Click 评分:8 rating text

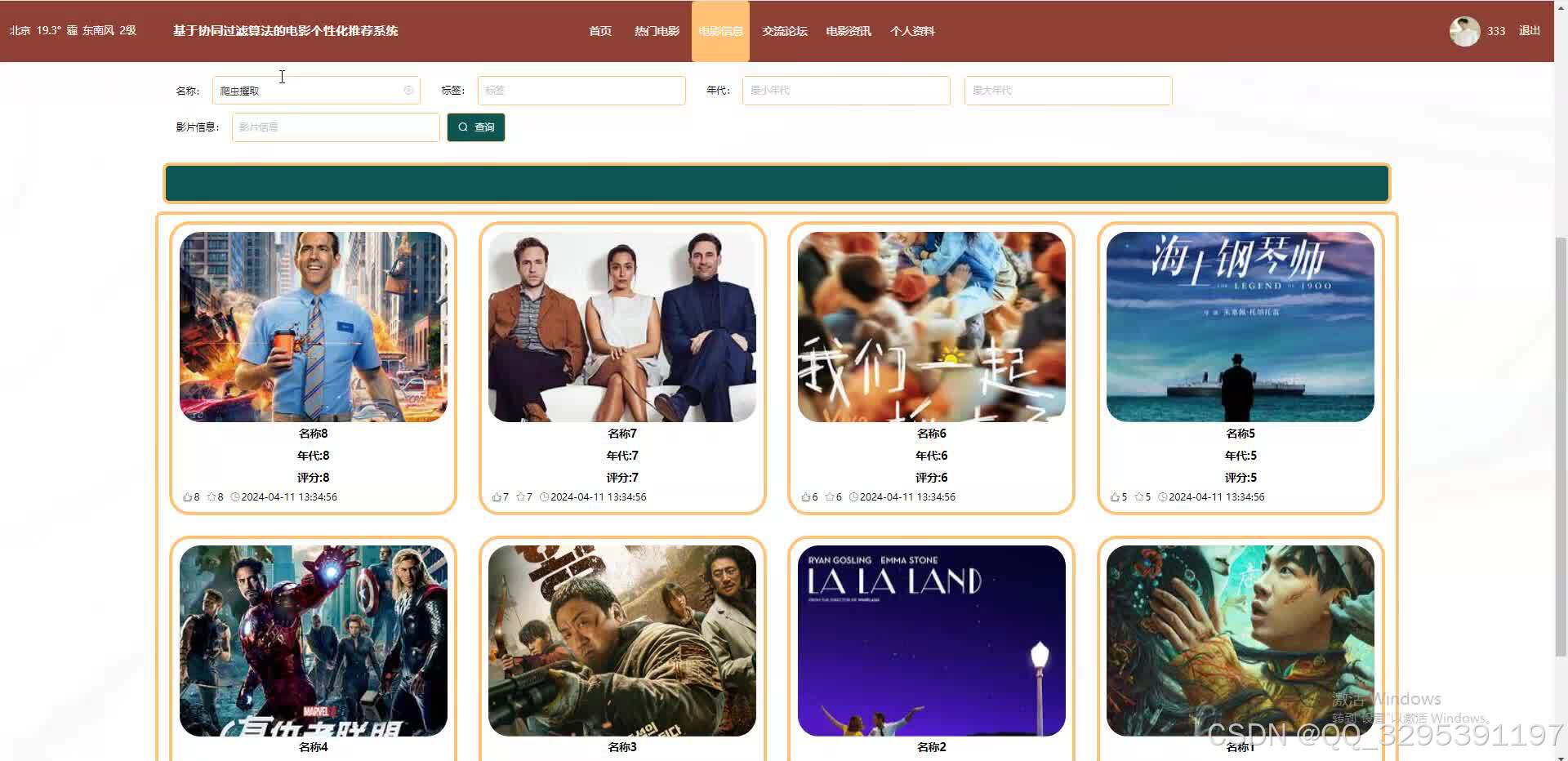(314, 478)
